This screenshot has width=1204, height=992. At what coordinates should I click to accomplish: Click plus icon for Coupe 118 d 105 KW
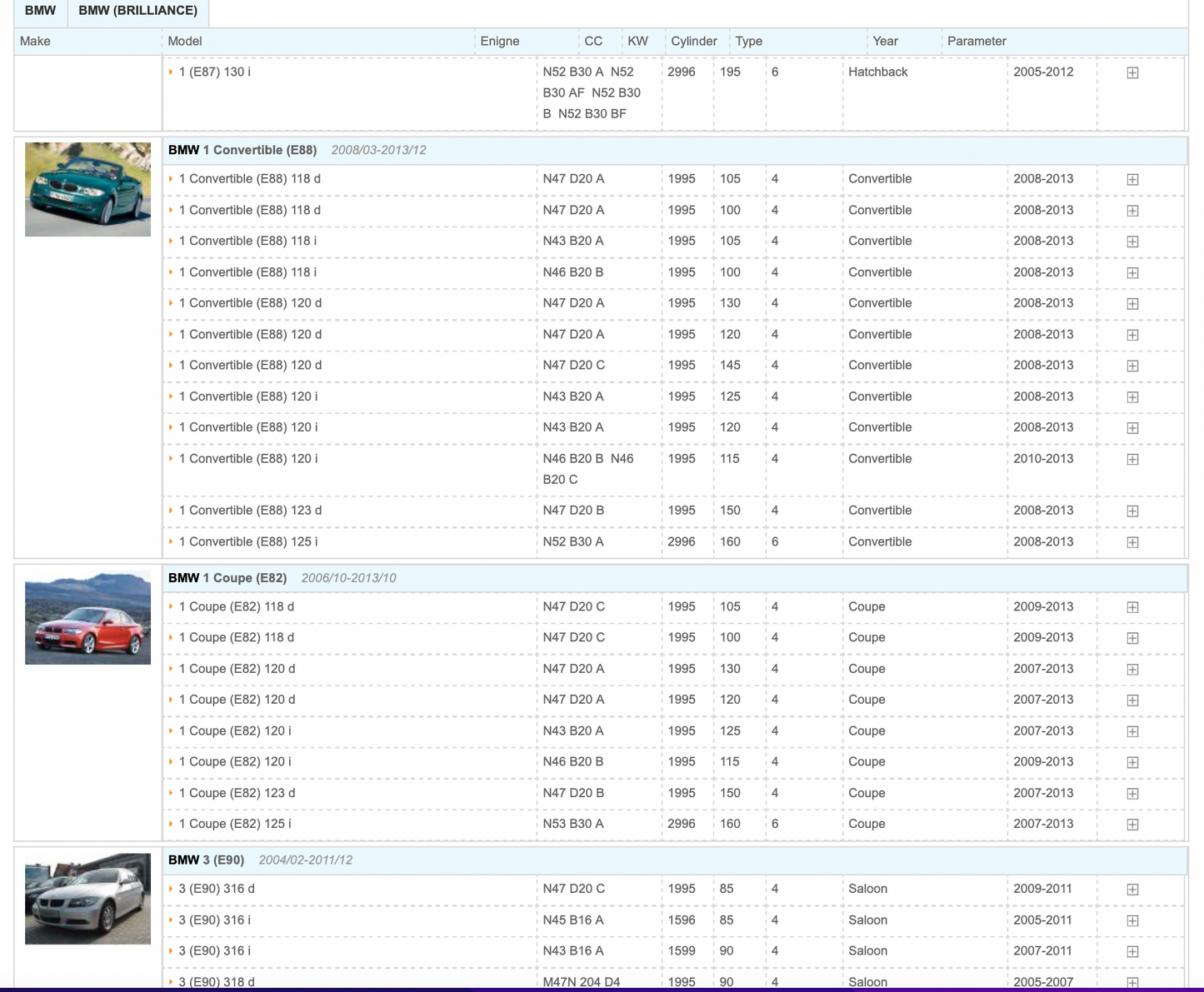[x=1132, y=607]
